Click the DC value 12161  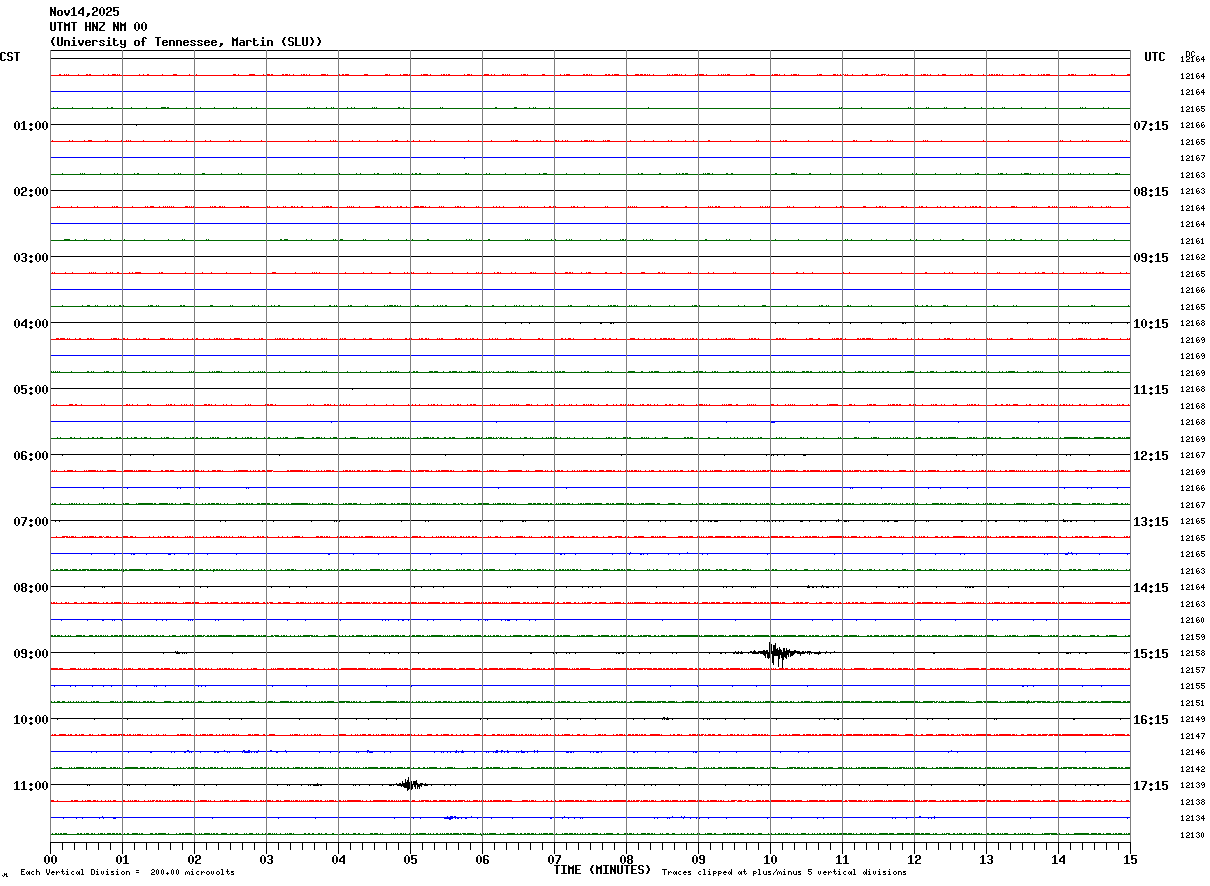click(1192, 241)
